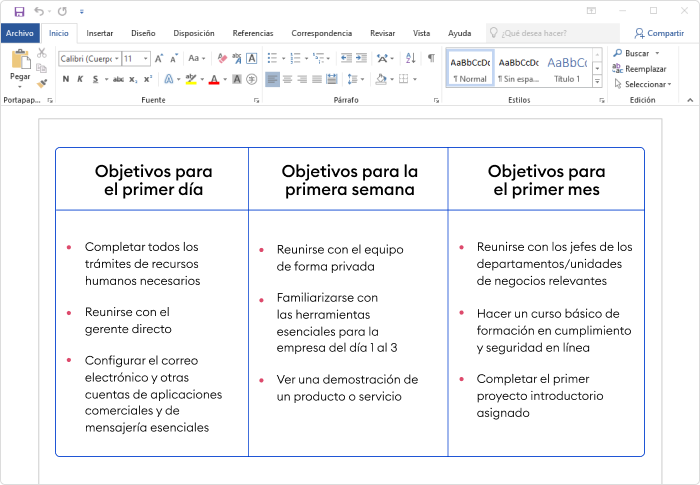Toggle bold formatting N button

point(66,79)
